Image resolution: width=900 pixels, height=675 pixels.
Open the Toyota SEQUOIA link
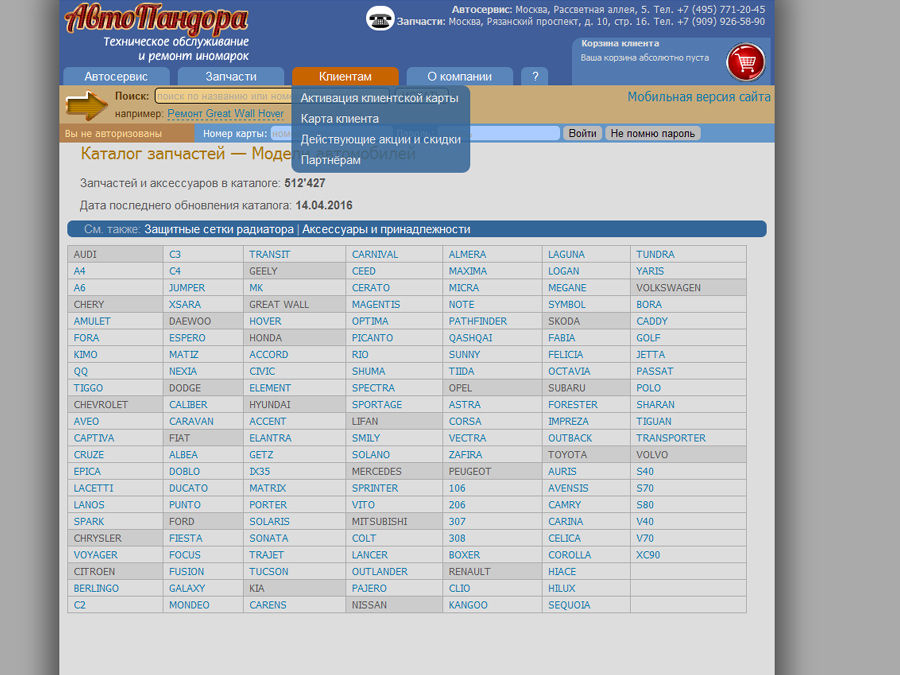(569, 605)
